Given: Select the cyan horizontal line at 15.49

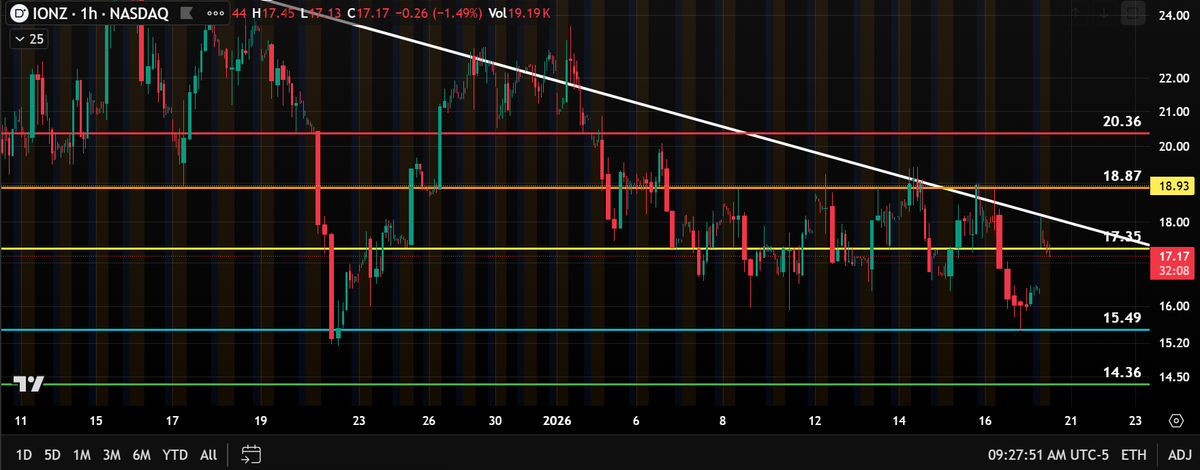Looking at the screenshot, I should point(575,329).
